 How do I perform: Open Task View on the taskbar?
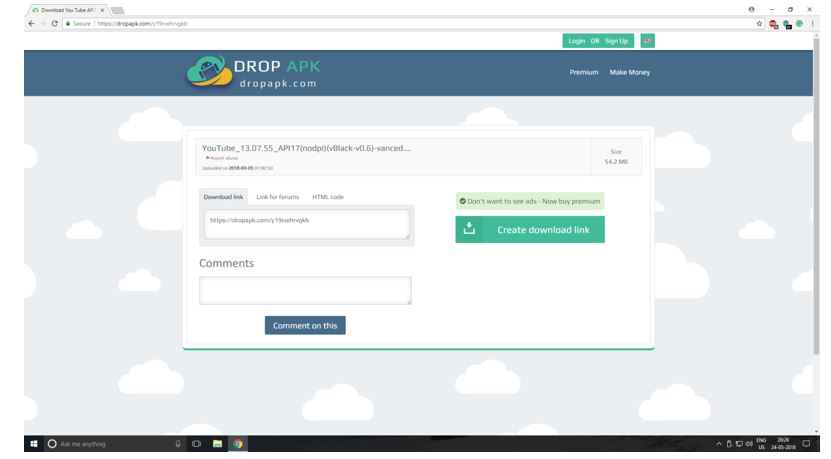tap(197, 444)
